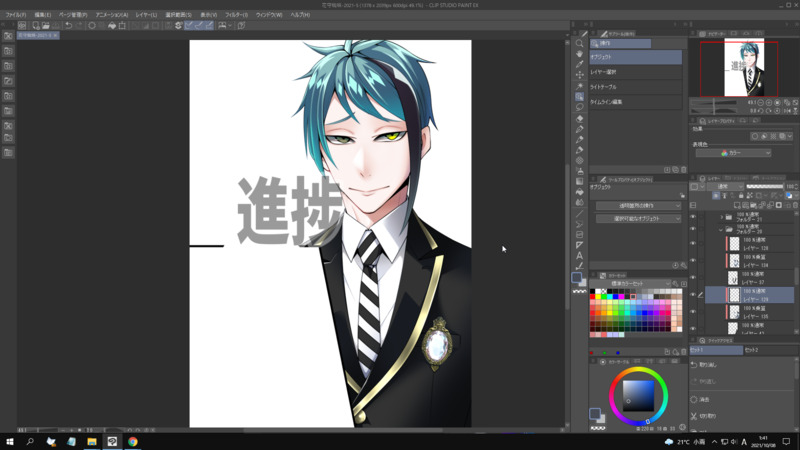Click the Undo arrow in command bar
The width and height of the screenshot is (800, 450).
click(x=68, y=26)
